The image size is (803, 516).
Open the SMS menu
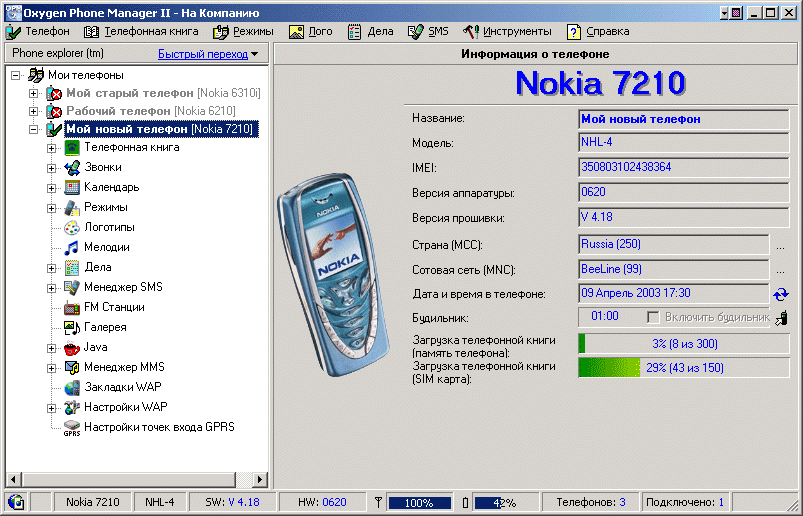pos(428,32)
